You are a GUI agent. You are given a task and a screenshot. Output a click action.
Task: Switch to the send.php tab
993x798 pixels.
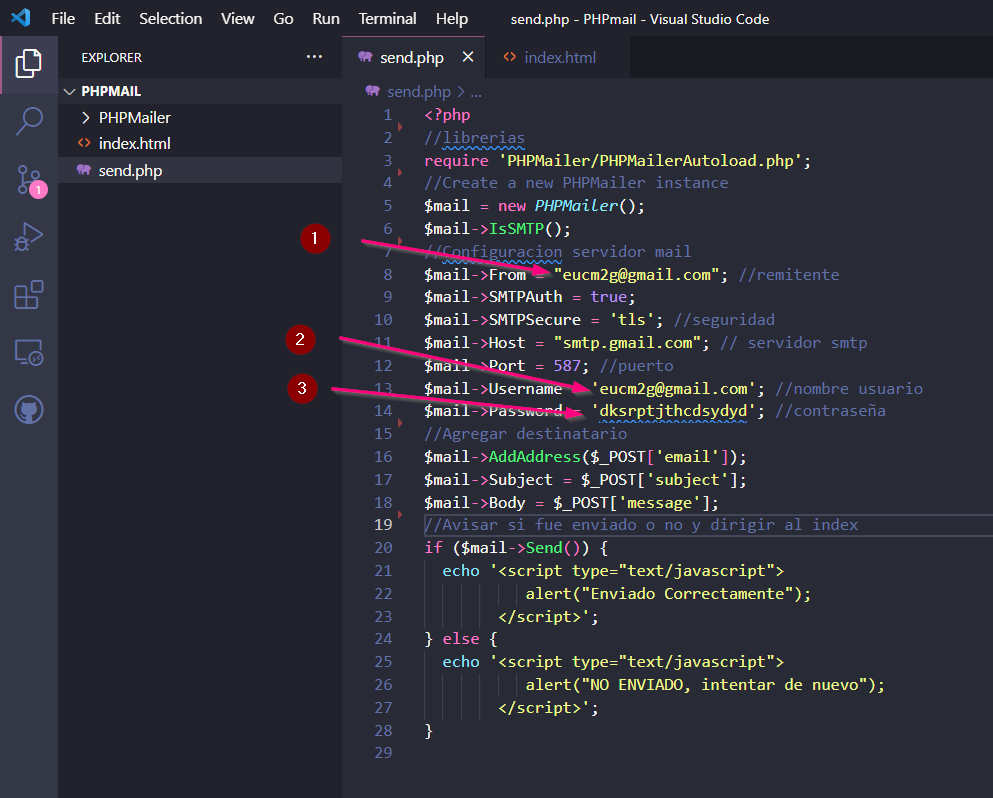(412, 58)
